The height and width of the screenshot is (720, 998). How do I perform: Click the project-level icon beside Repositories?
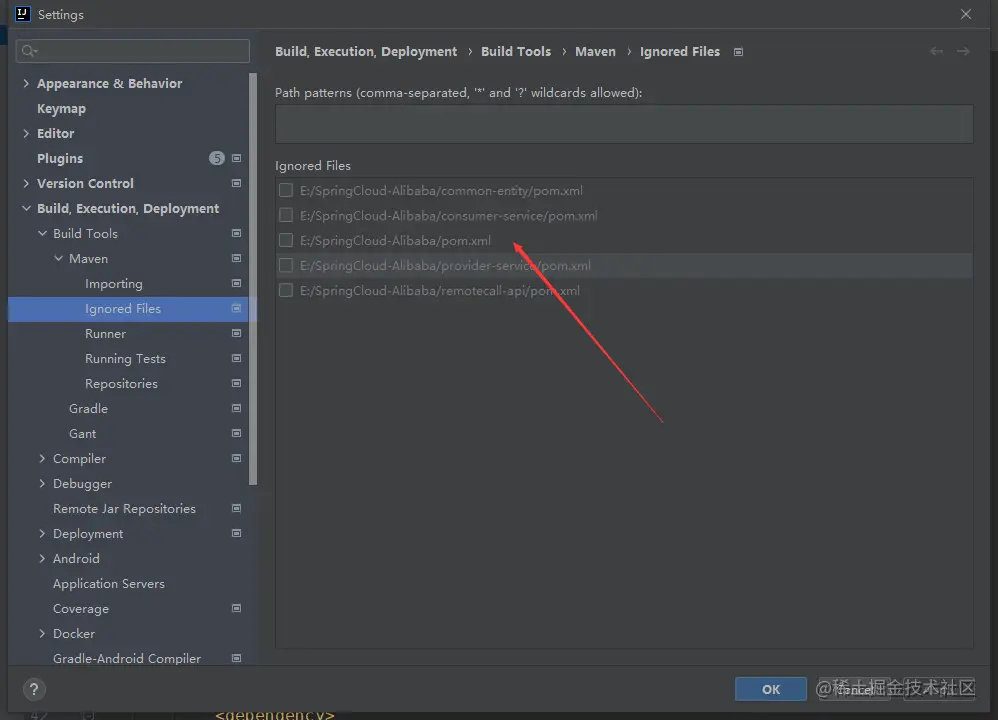236,383
